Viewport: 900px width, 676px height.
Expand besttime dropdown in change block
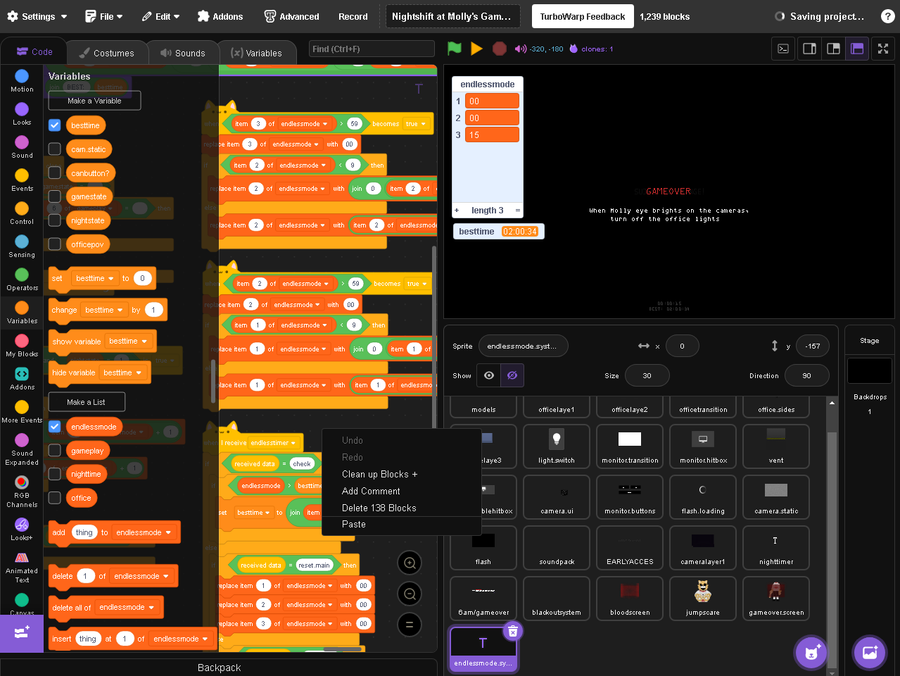104,310
